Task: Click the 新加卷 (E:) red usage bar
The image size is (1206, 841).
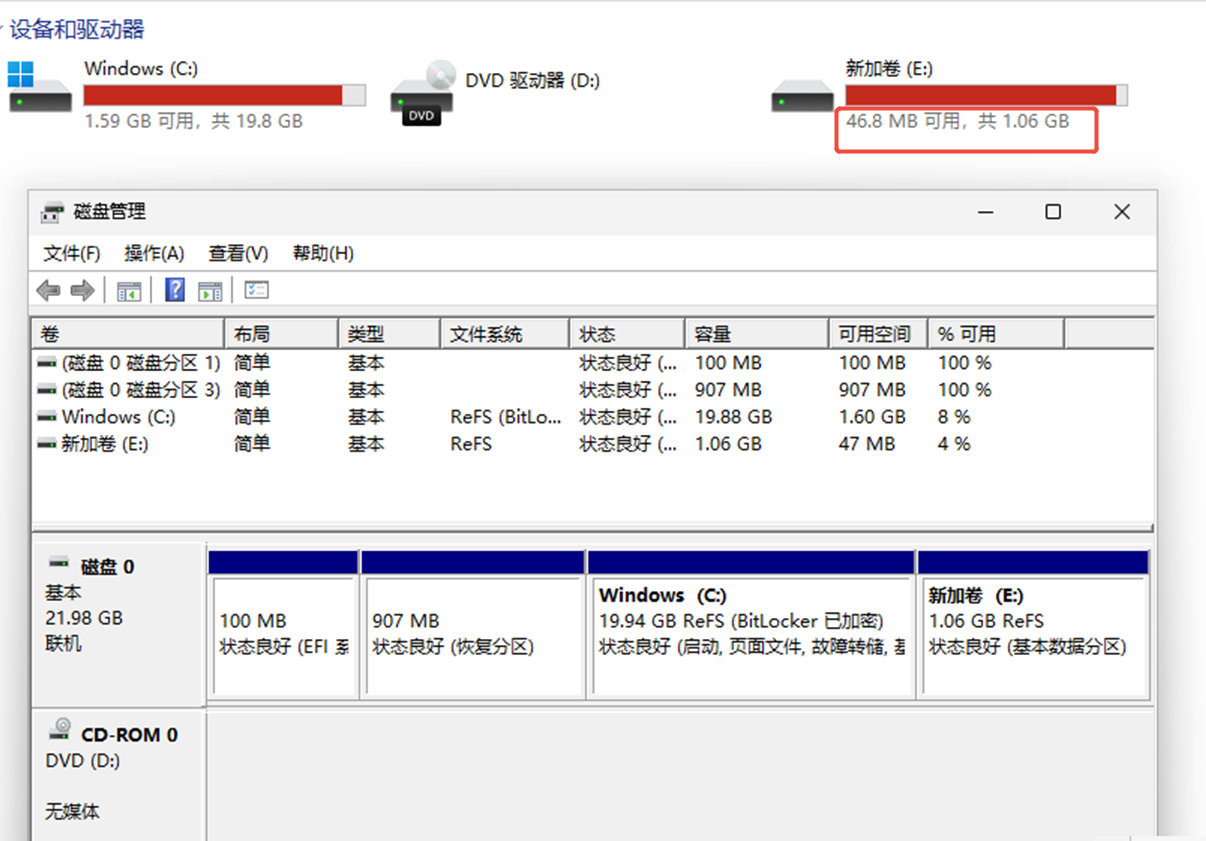Action: pyautogui.click(x=987, y=95)
